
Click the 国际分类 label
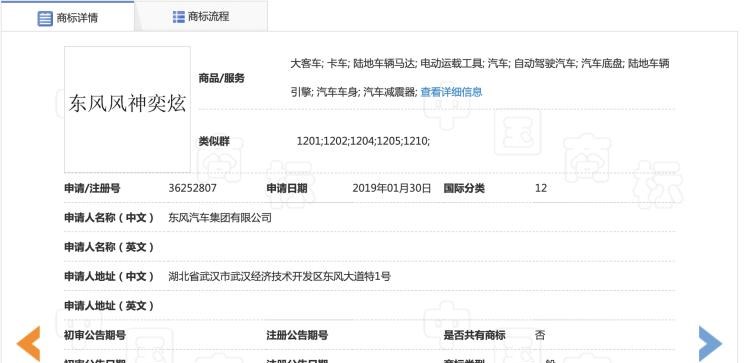[x=464, y=188]
